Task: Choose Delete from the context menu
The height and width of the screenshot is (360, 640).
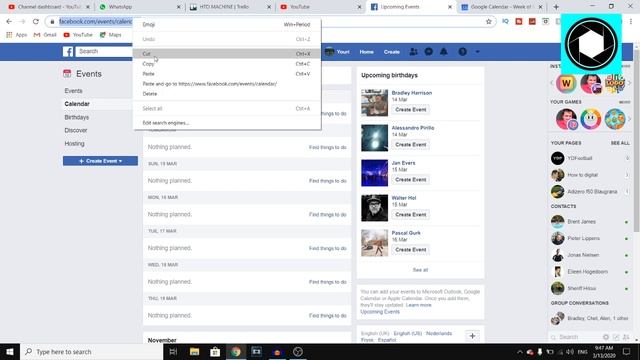Action: pos(227,94)
